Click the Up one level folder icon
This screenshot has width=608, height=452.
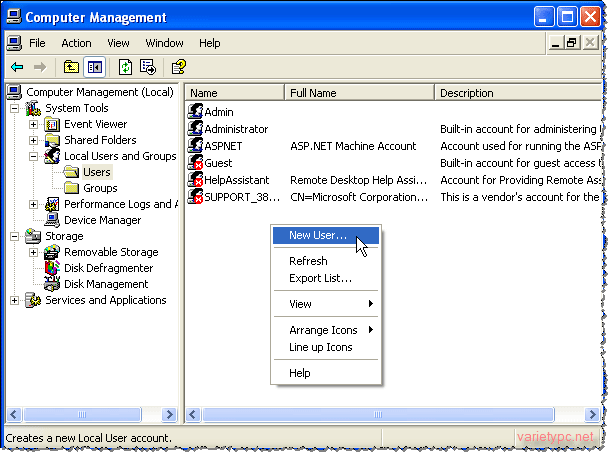(71, 67)
